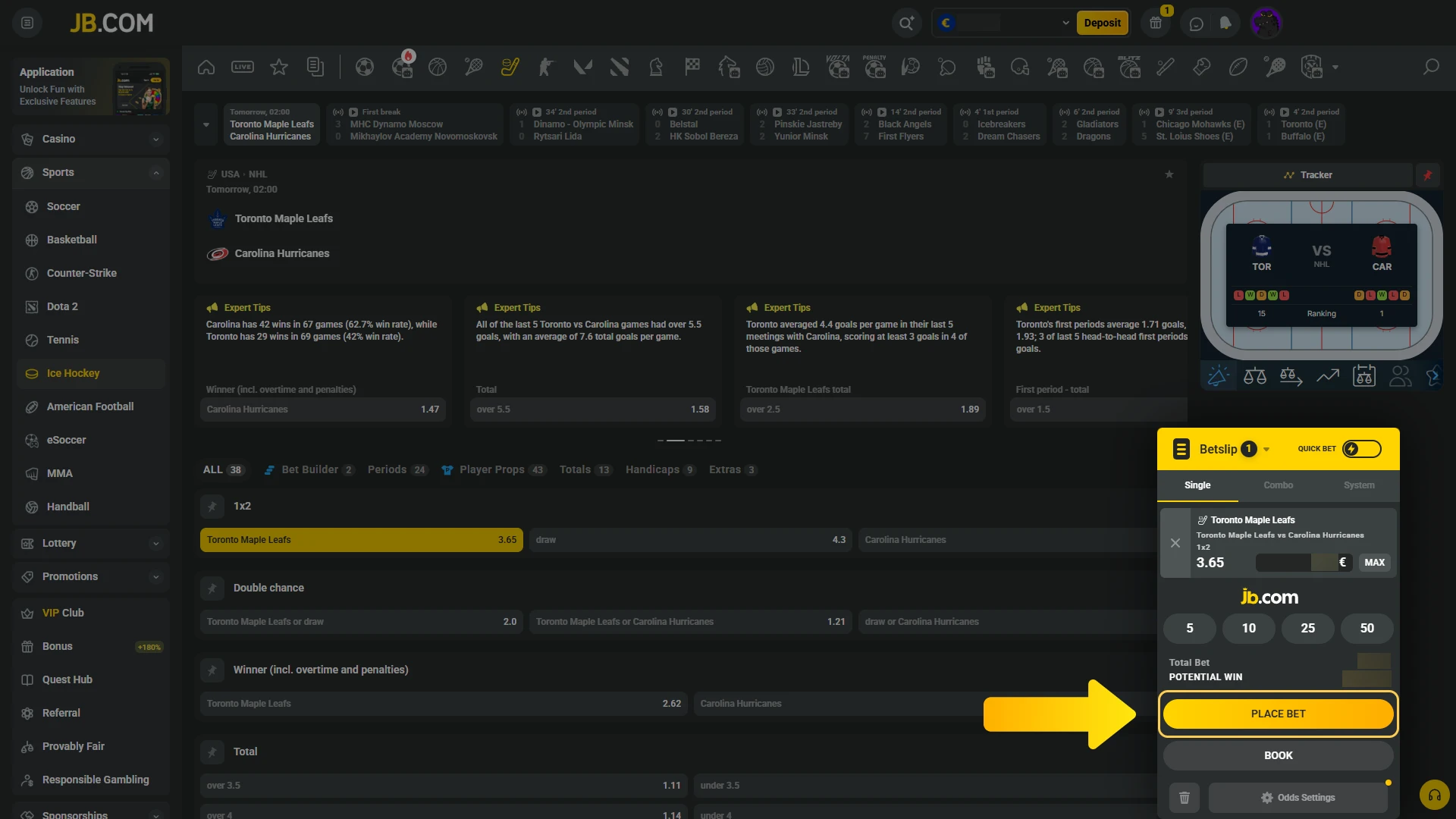Click the PLACE BET button

(1279, 714)
